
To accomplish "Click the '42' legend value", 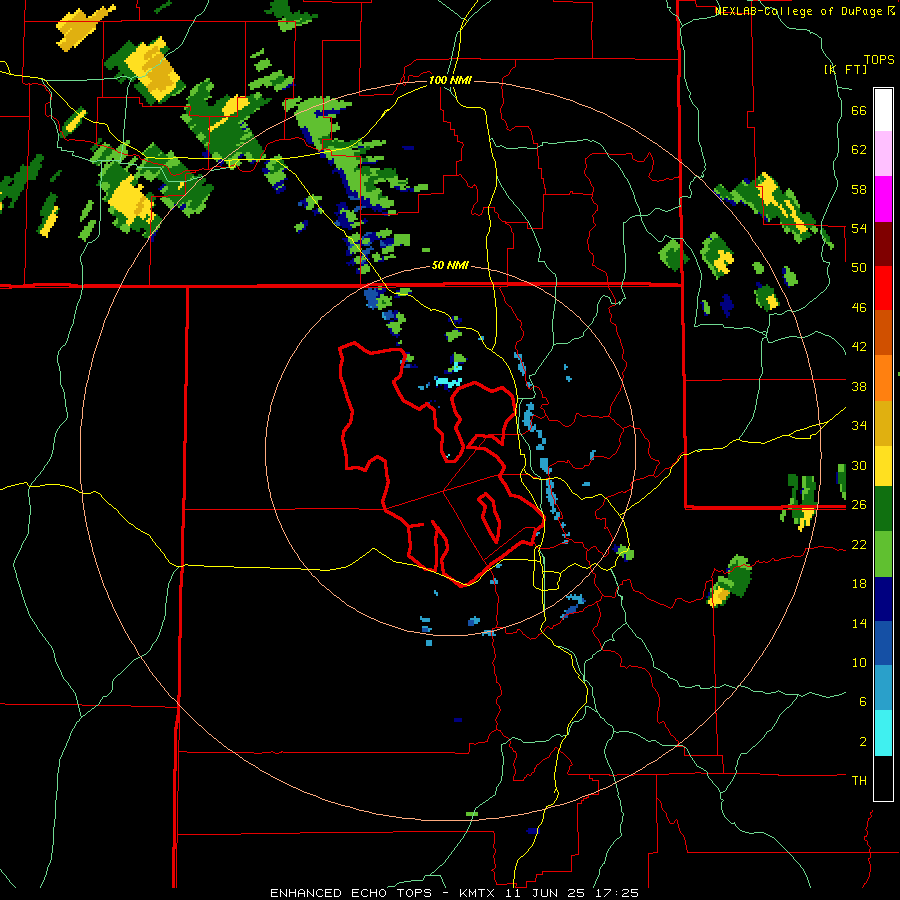I will (859, 347).
